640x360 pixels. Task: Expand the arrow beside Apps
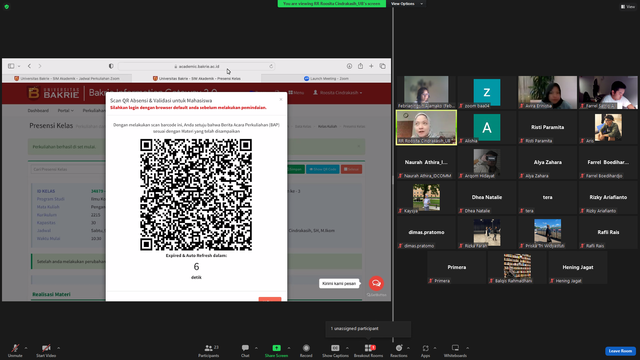tap(435, 348)
